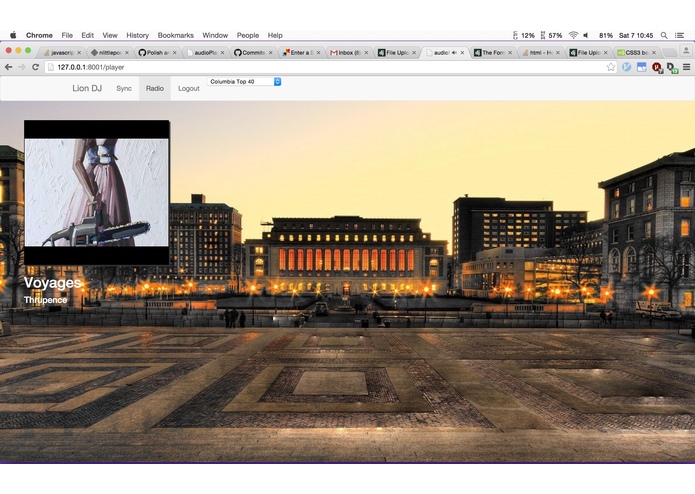The width and height of the screenshot is (695, 494).
Task: Open the Sync page link
Action: (x=124, y=88)
